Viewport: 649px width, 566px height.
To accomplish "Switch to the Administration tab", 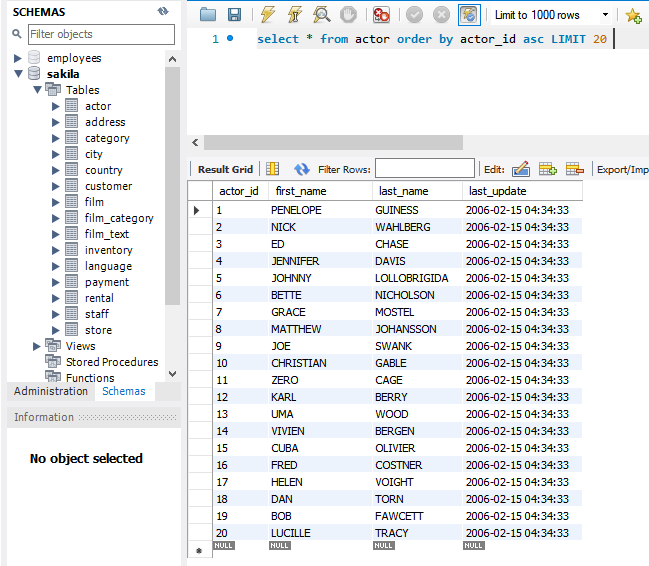I will point(50,391).
